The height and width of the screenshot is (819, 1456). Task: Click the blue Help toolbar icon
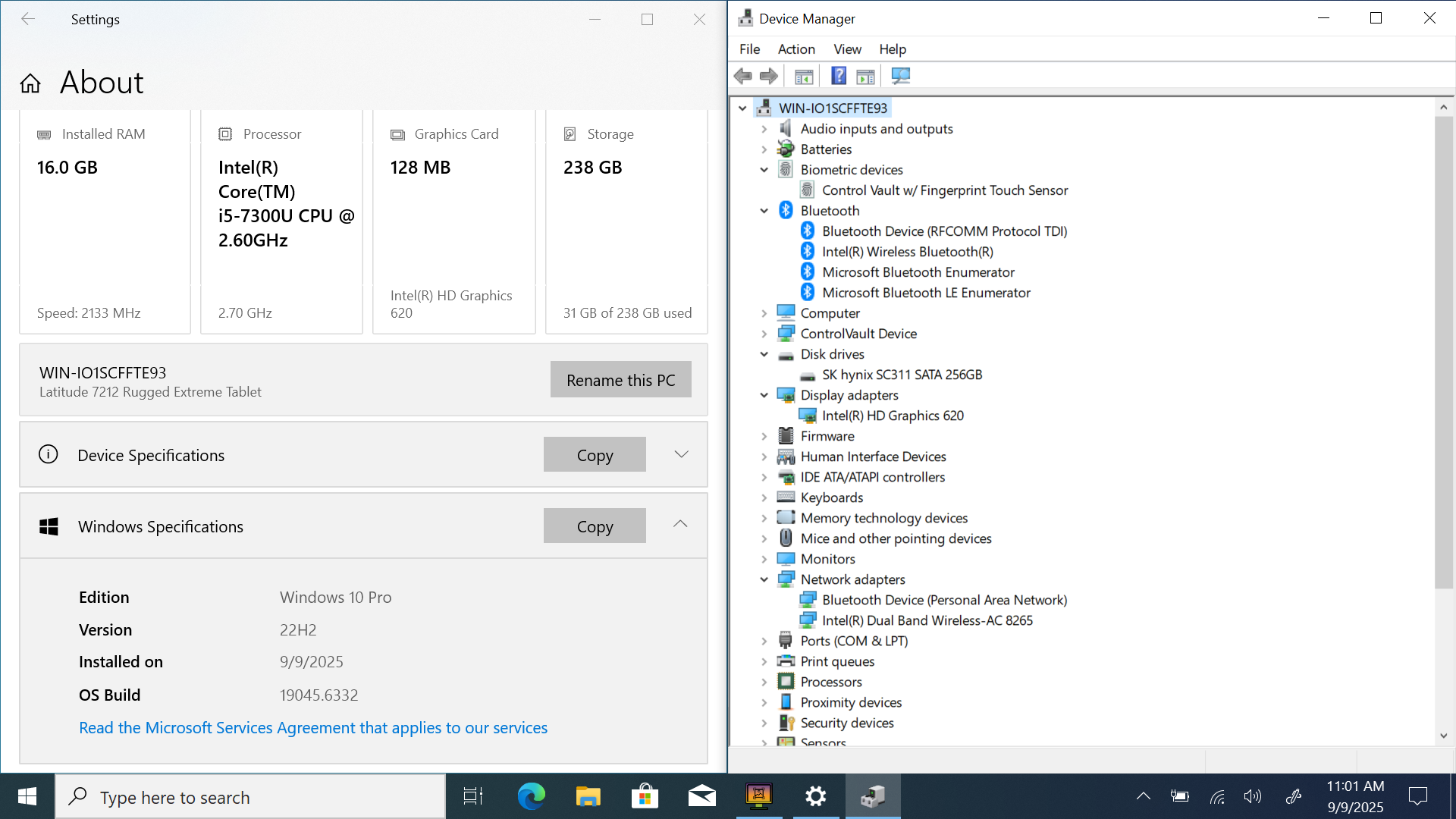(838, 76)
